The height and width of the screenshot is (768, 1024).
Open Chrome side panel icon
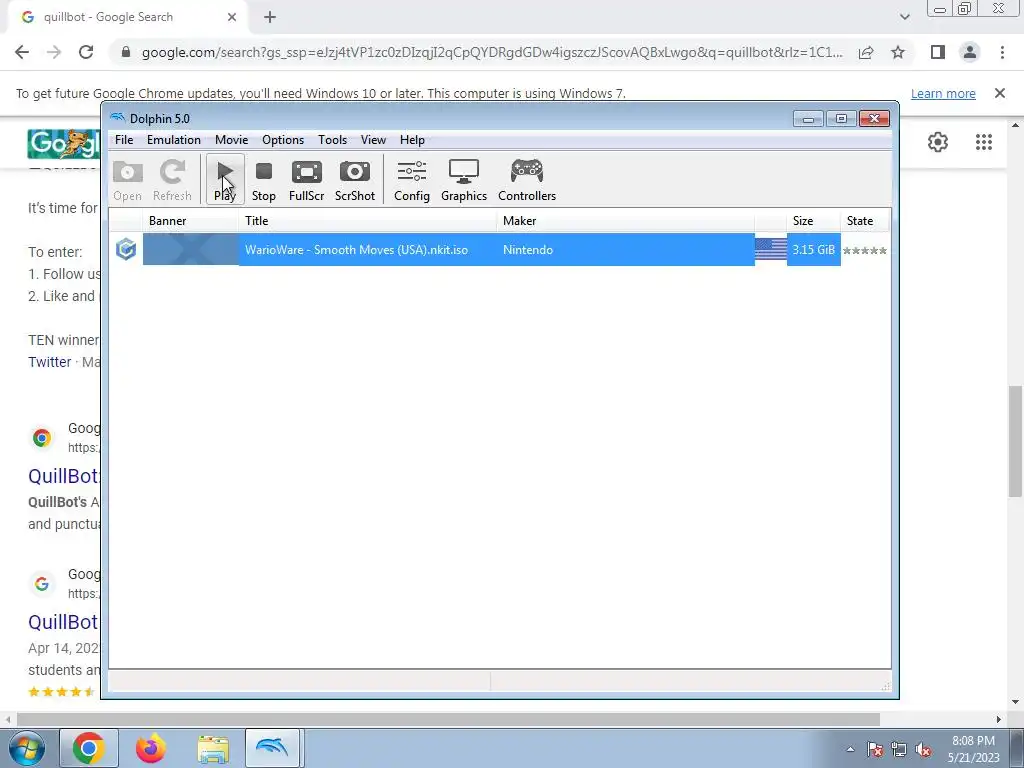pos(938,52)
